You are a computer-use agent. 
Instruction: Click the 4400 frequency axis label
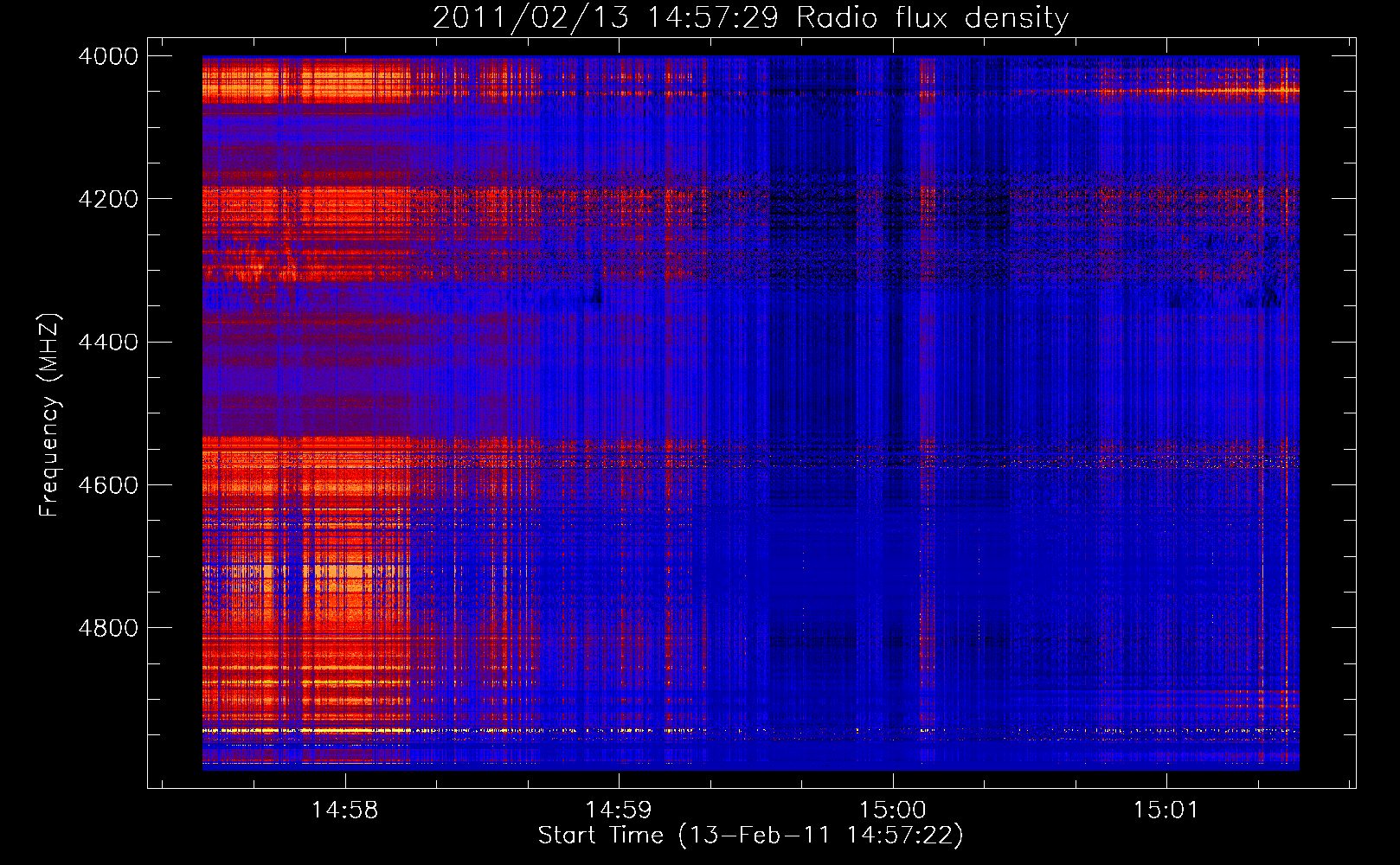tap(108, 342)
